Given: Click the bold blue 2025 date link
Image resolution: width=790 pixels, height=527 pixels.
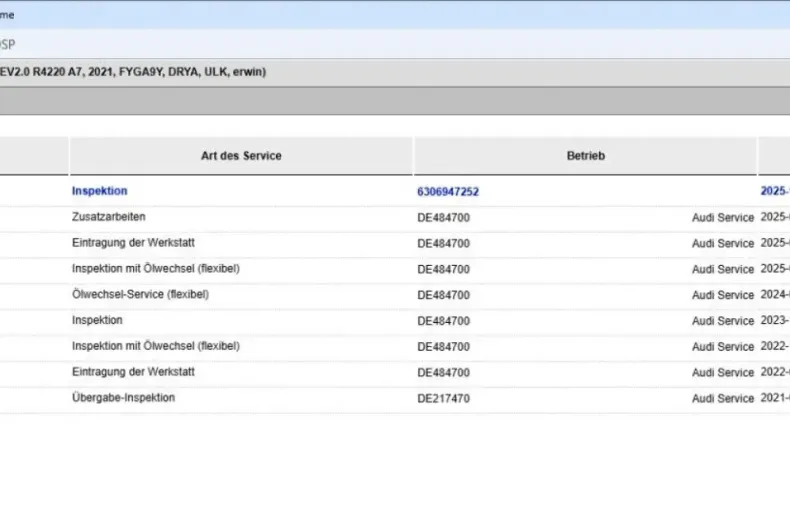Looking at the screenshot, I should pos(774,191).
